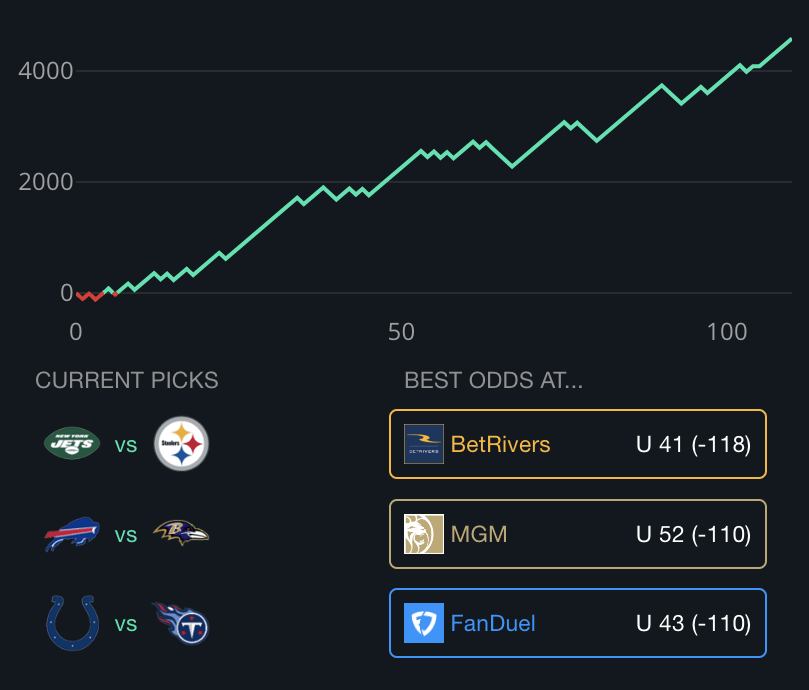The width and height of the screenshot is (809, 690).
Task: Click the chart line's peak at far right
Action: 789,40
